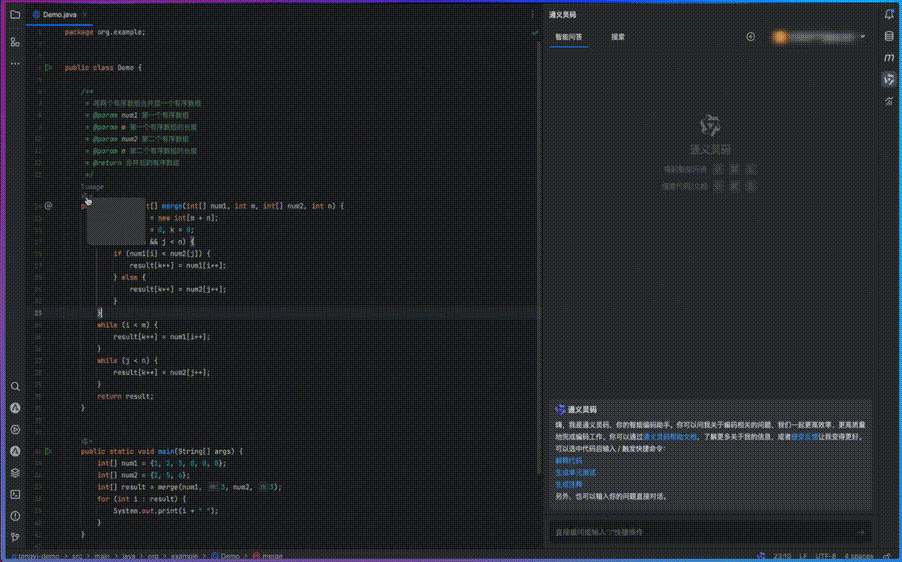Click the LF line separator in the status bar

(x=803, y=556)
